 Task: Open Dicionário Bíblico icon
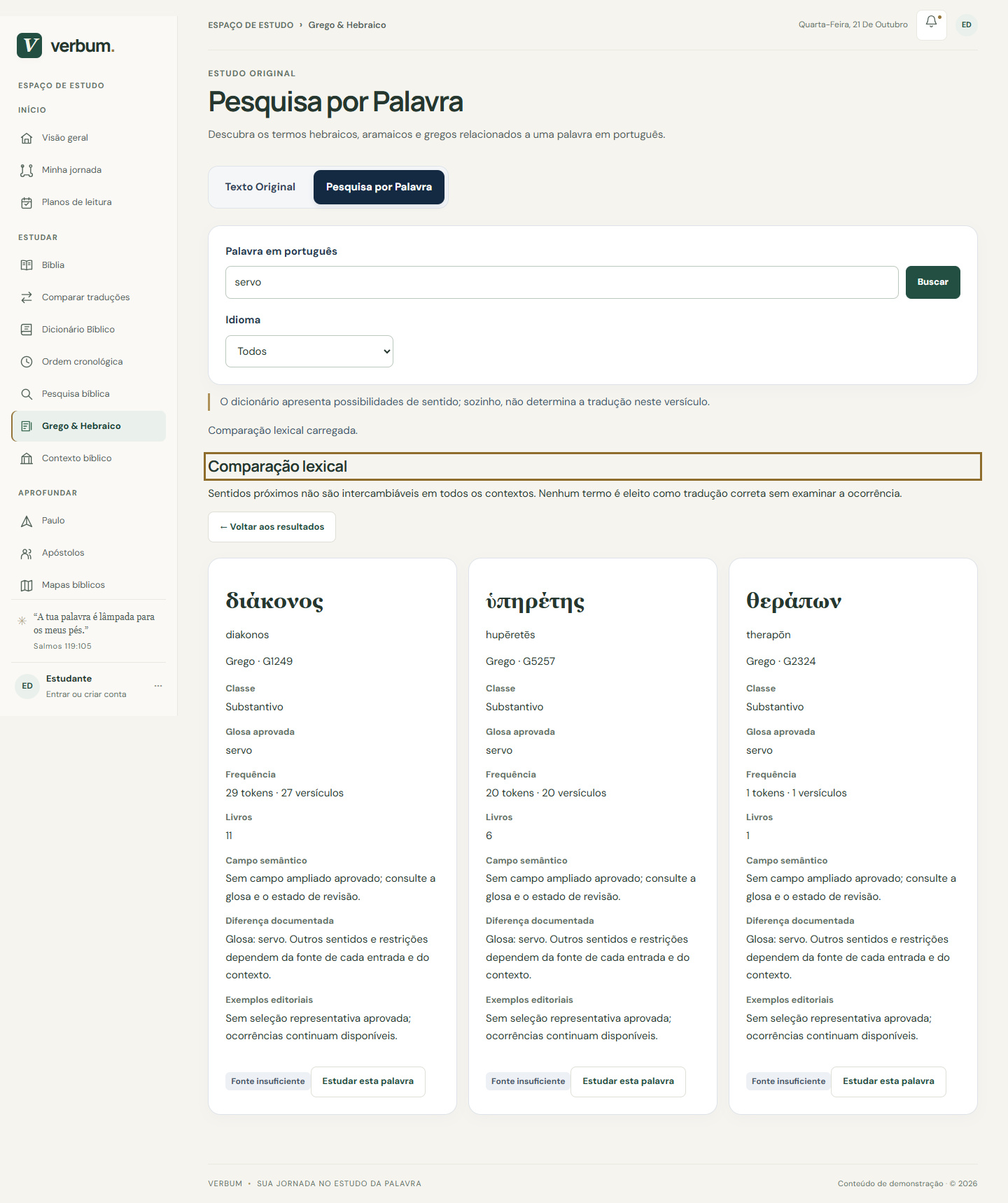tap(27, 330)
